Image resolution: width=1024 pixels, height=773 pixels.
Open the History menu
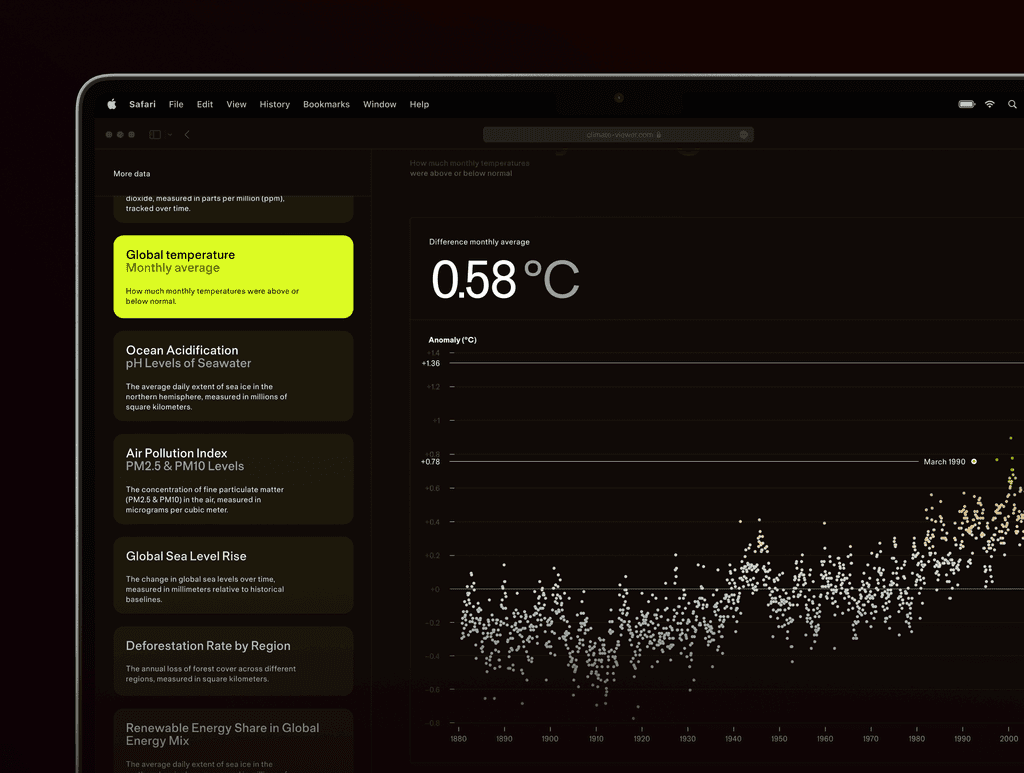[274, 104]
